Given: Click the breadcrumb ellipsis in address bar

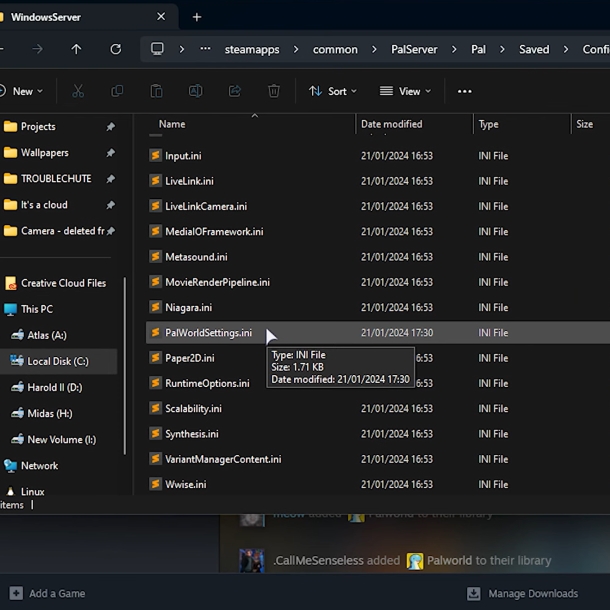Looking at the screenshot, I should [x=205, y=49].
